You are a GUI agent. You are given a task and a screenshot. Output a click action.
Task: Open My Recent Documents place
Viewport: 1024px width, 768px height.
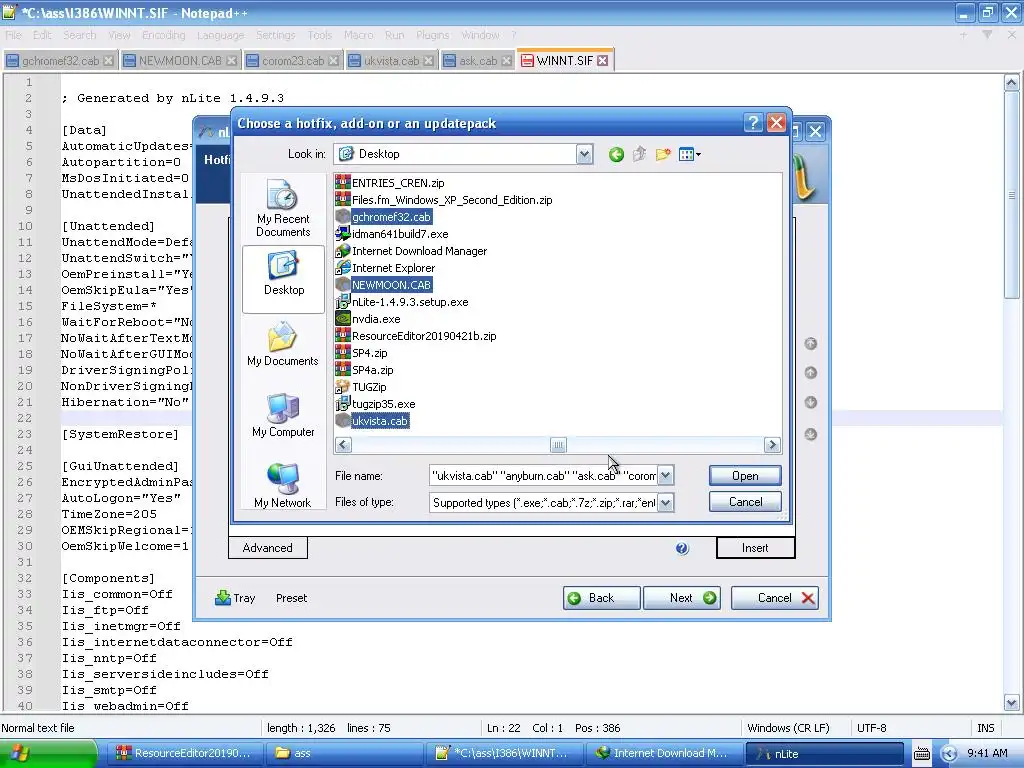coord(283,209)
